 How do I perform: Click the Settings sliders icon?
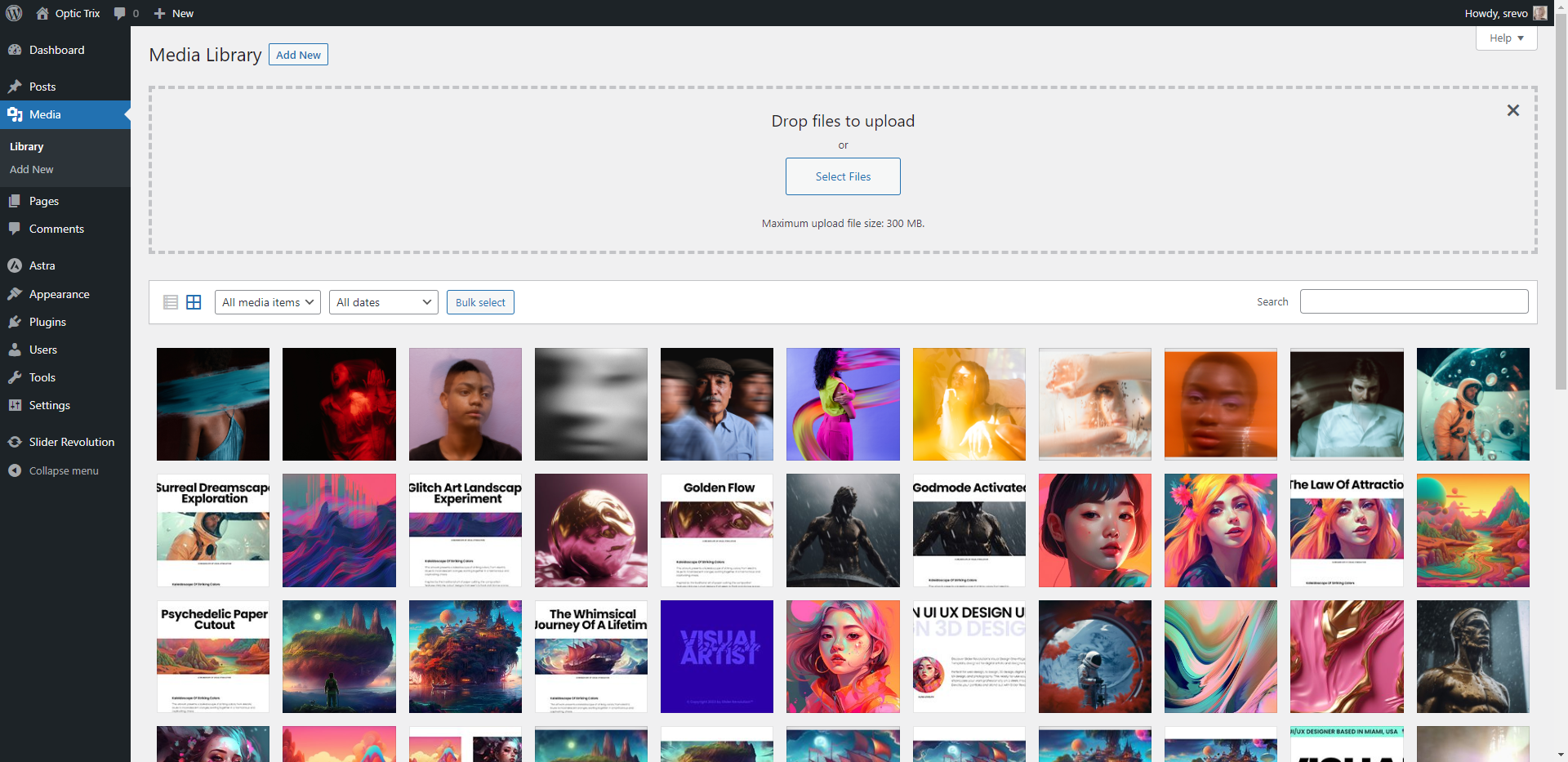tap(15, 405)
